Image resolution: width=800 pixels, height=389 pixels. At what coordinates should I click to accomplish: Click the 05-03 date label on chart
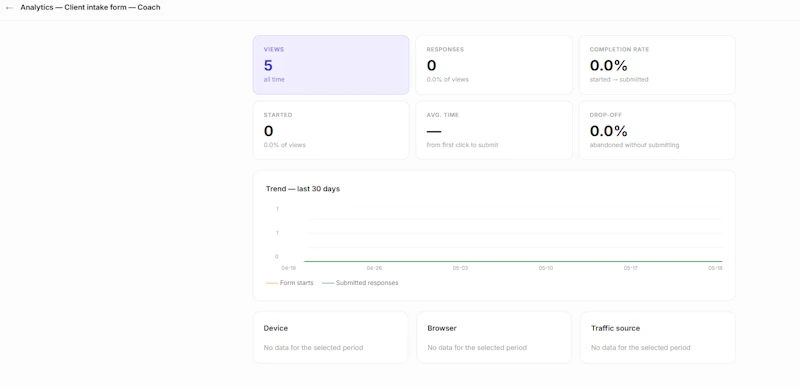[x=460, y=268]
